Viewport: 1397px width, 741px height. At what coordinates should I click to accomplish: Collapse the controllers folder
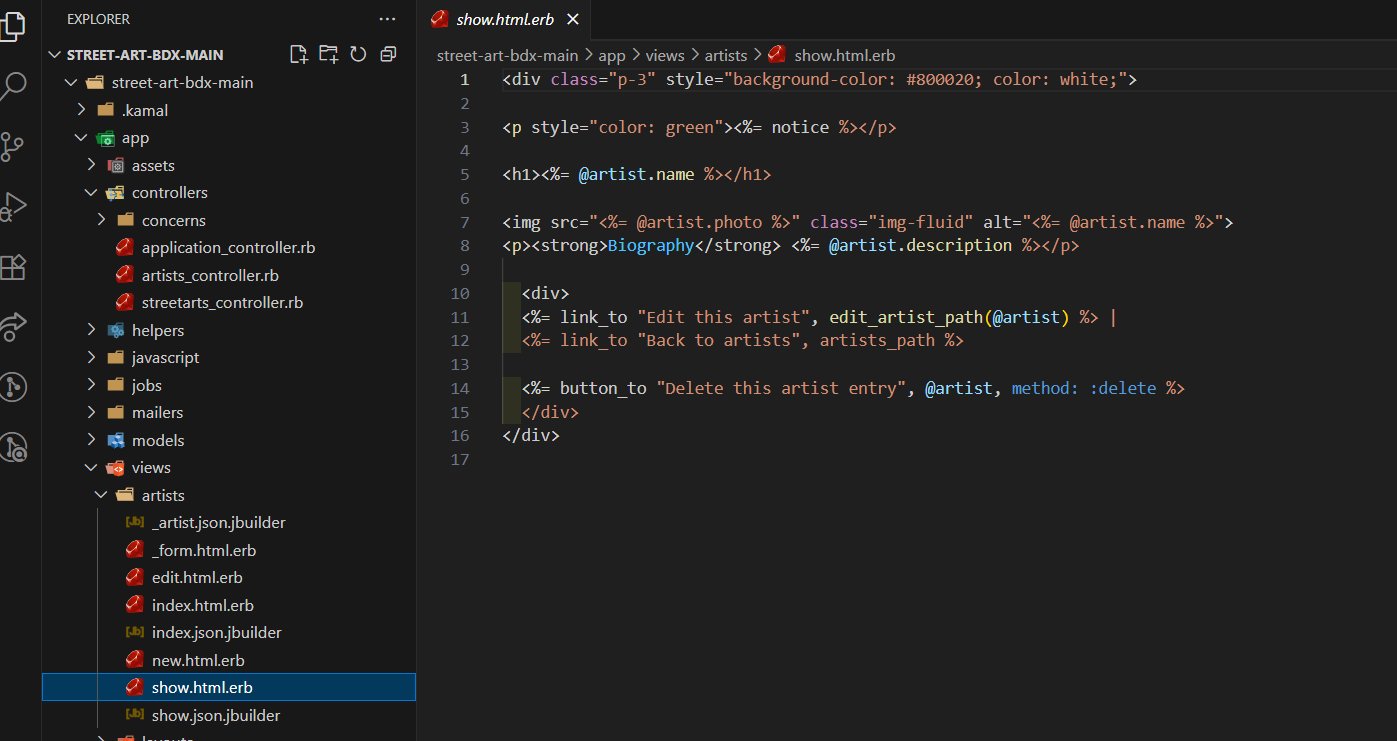(169, 192)
